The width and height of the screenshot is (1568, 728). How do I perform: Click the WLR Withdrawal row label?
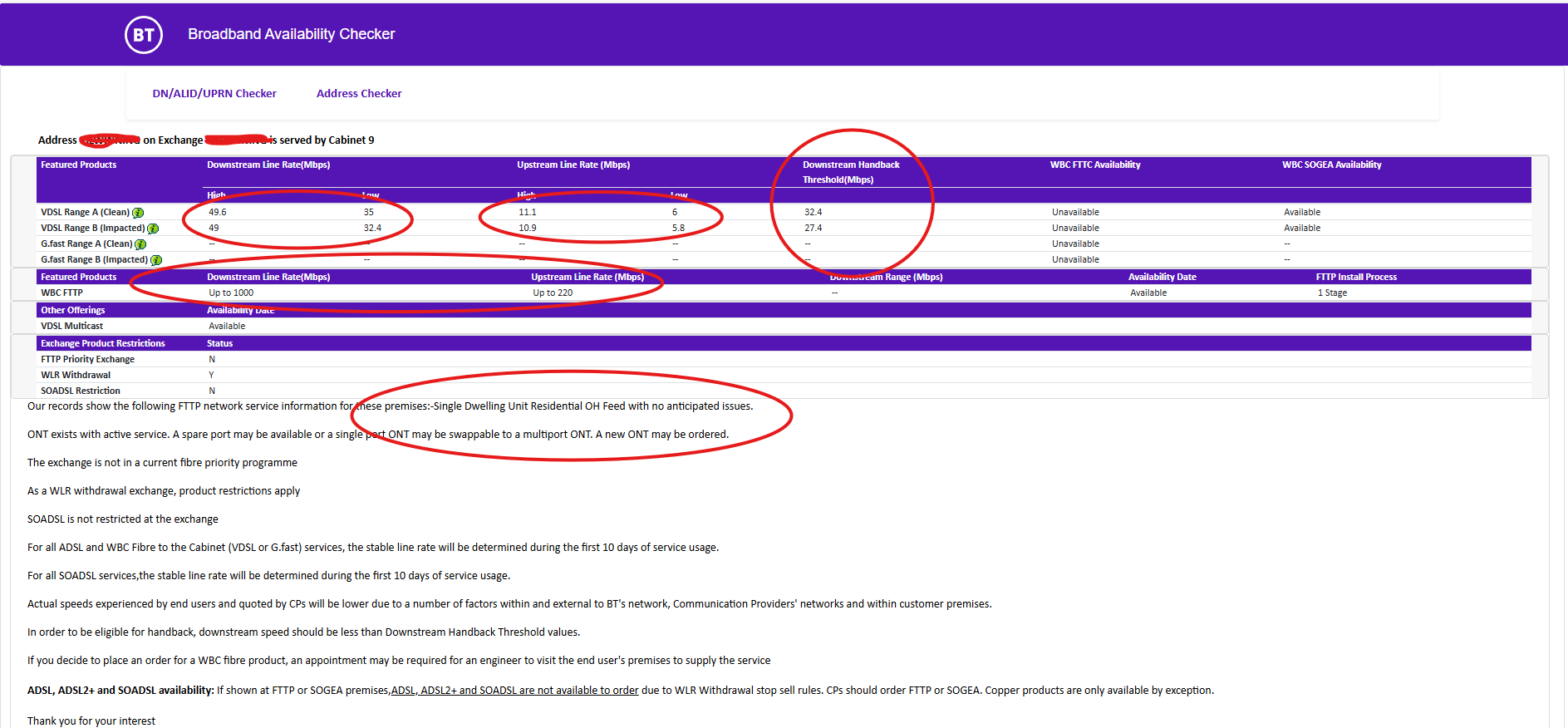point(75,376)
